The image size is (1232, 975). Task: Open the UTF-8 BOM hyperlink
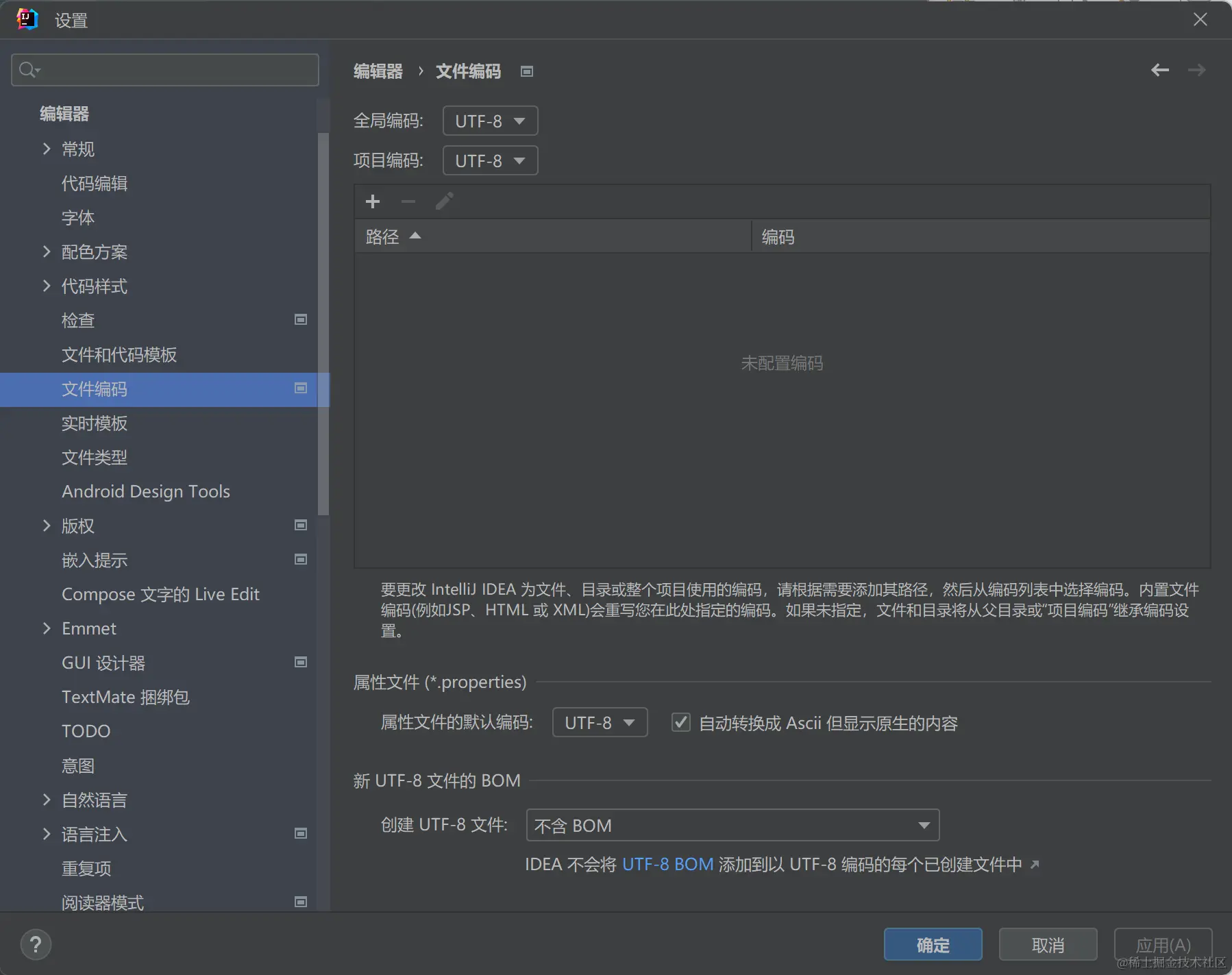[x=668, y=865]
